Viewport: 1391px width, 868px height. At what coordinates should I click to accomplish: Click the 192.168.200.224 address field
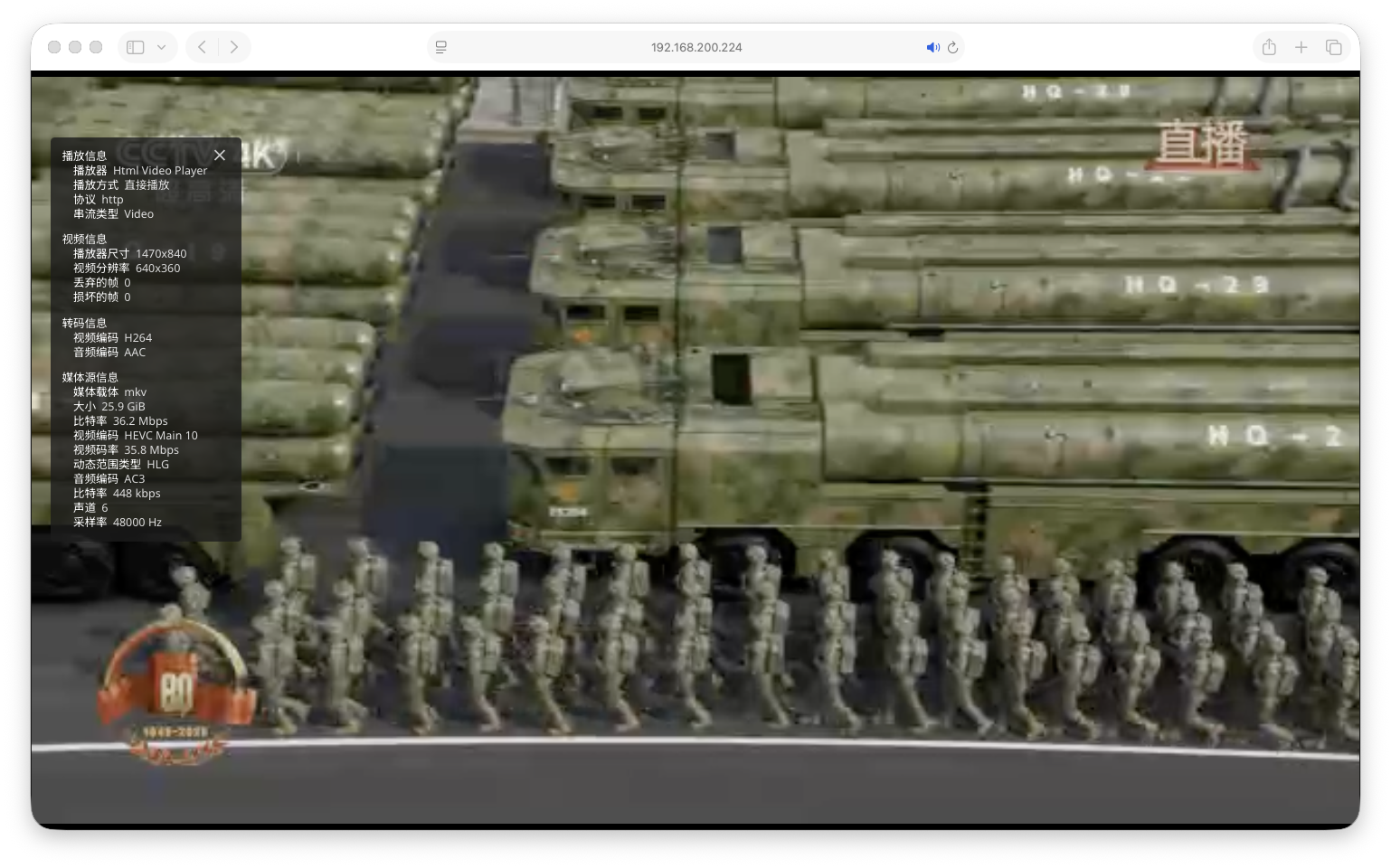coord(695,47)
